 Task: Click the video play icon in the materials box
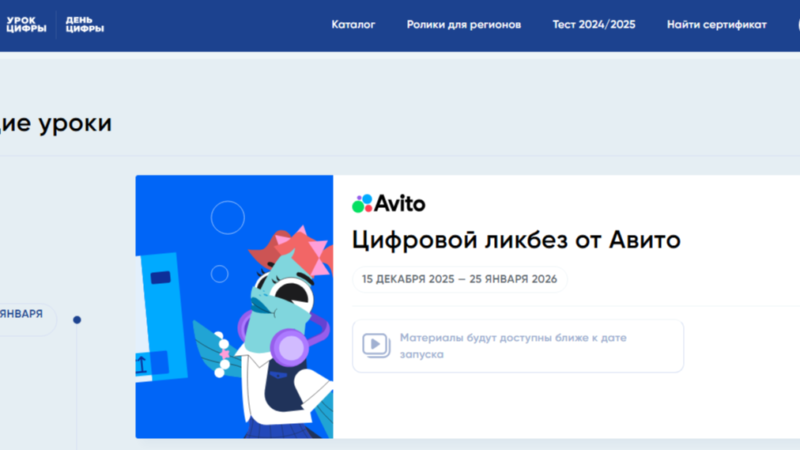pyautogui.click(x=376, y=345)
